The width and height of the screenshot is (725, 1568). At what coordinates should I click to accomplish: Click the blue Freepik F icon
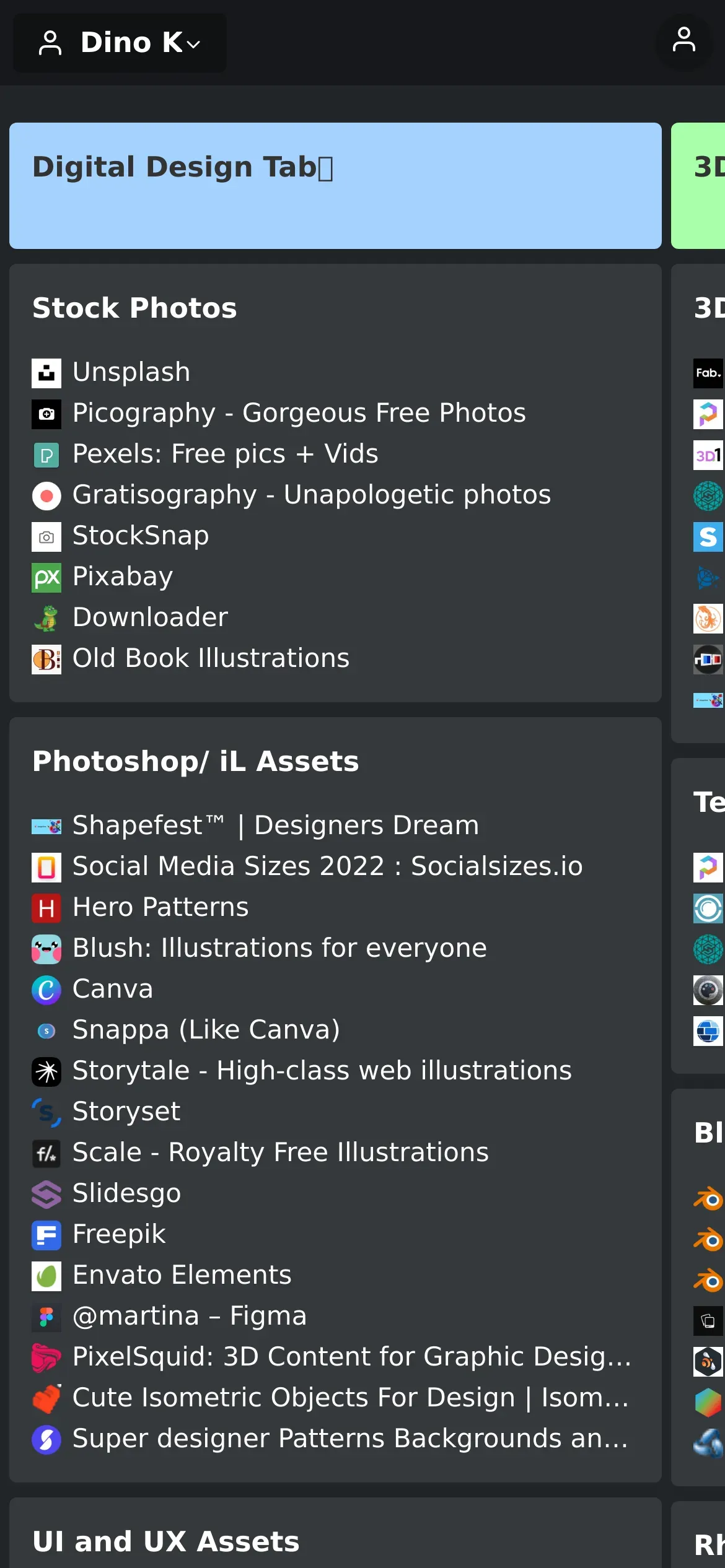46,1235
